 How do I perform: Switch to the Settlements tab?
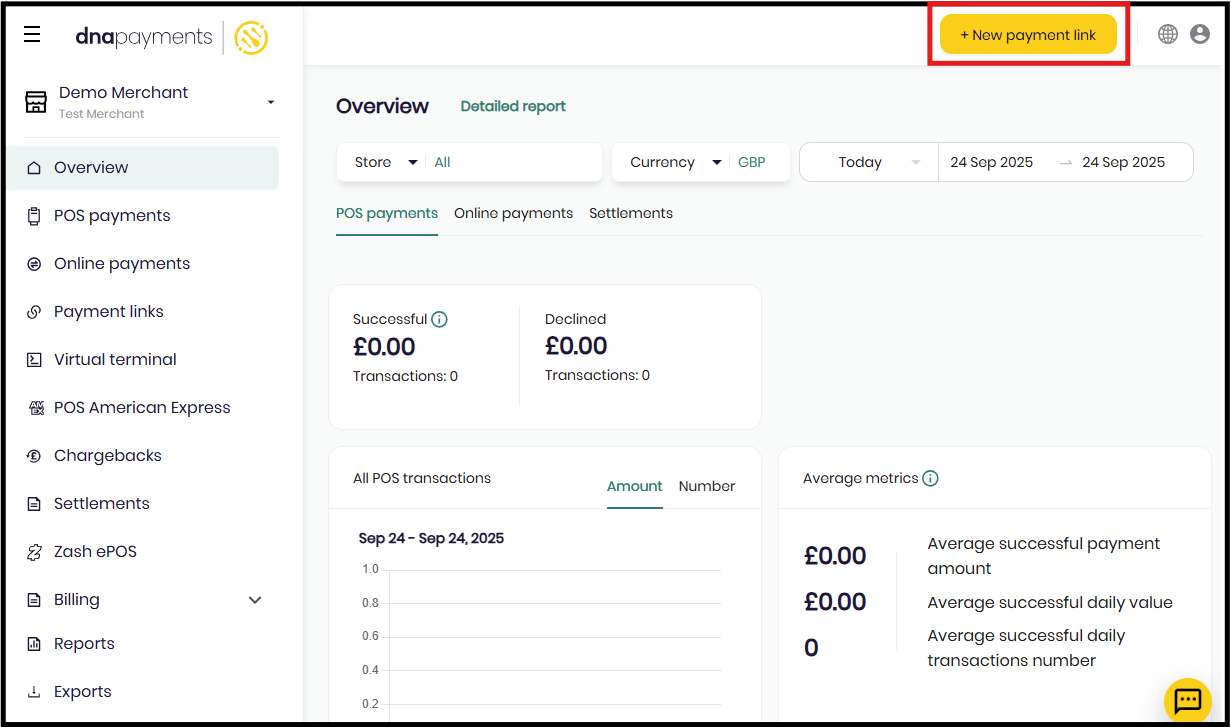(x=630, y=214)
